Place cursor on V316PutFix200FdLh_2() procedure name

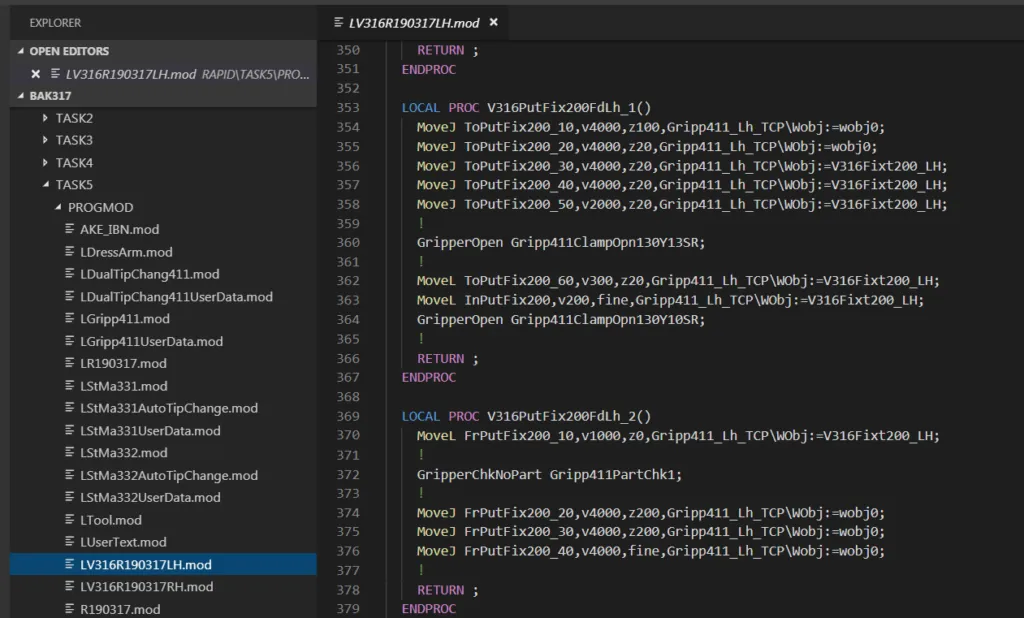(569, 416)
